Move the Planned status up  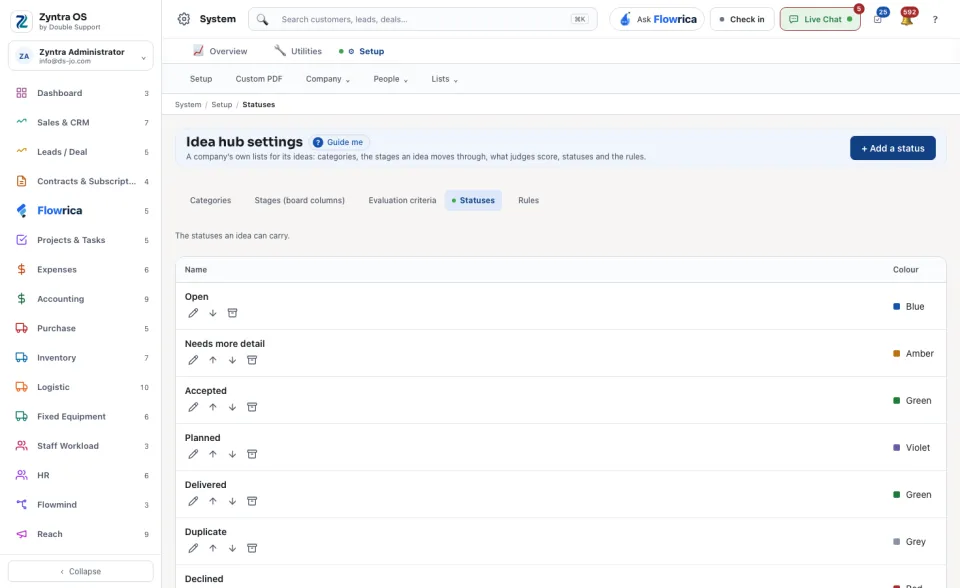(212, 454)
